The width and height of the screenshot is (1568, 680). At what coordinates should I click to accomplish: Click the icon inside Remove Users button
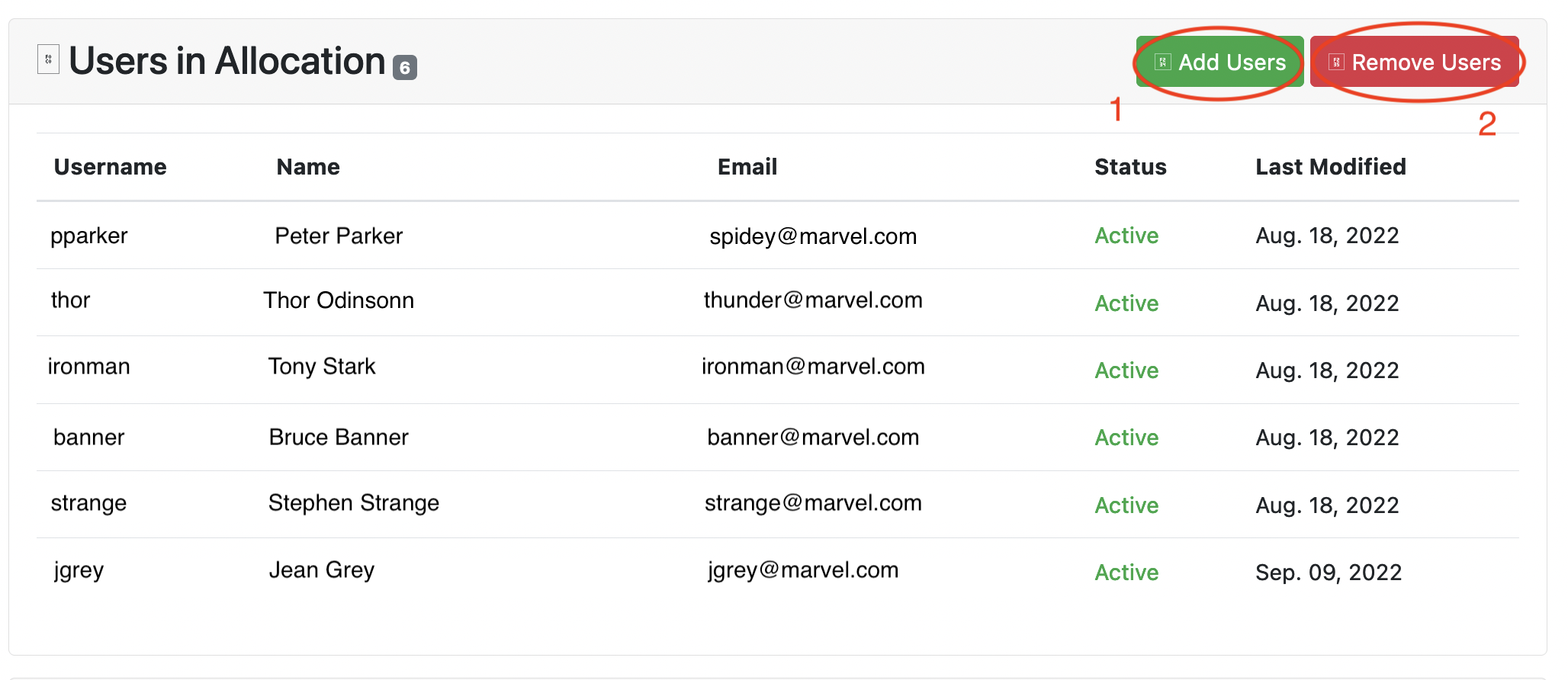pyautogui.click(x=1336, y=62)
